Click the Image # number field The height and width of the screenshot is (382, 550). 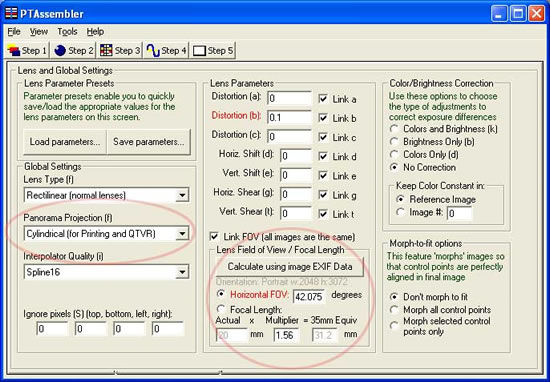(460, 214)
